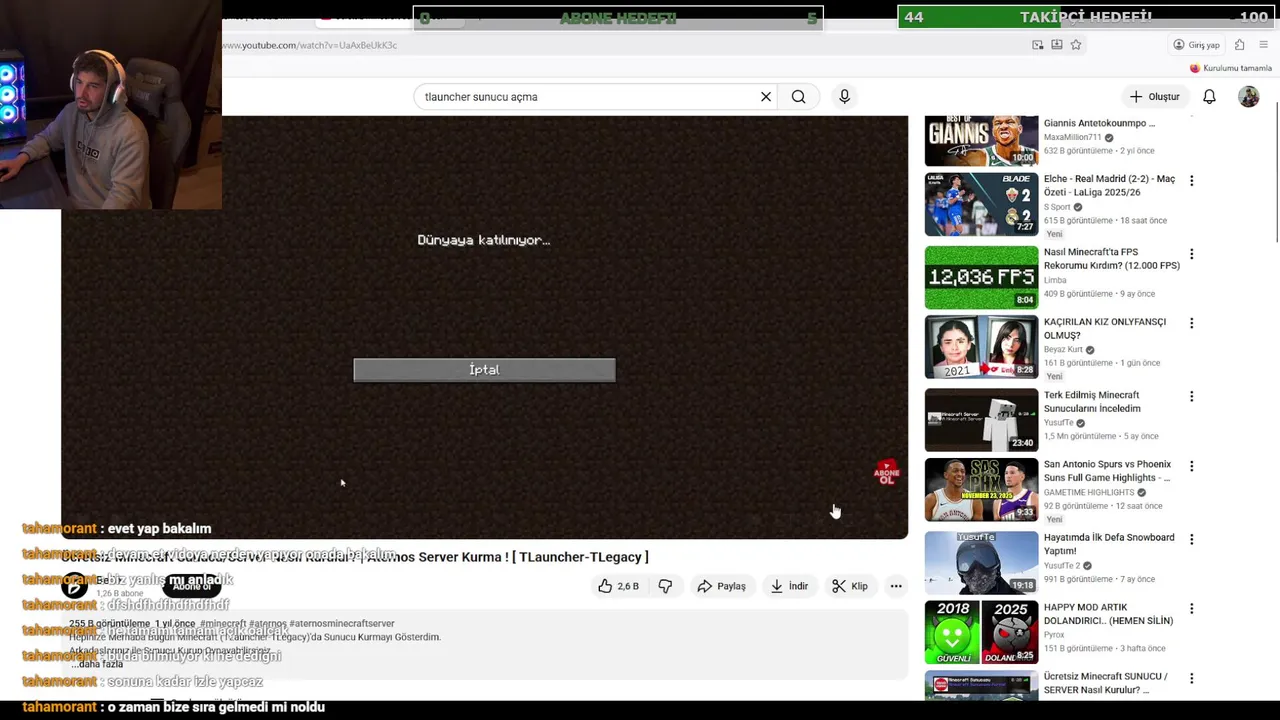The height and width of the screenshot is (720, 1280).
Task: Open the Firefox hamburger menu
Action: point(1264,45)
